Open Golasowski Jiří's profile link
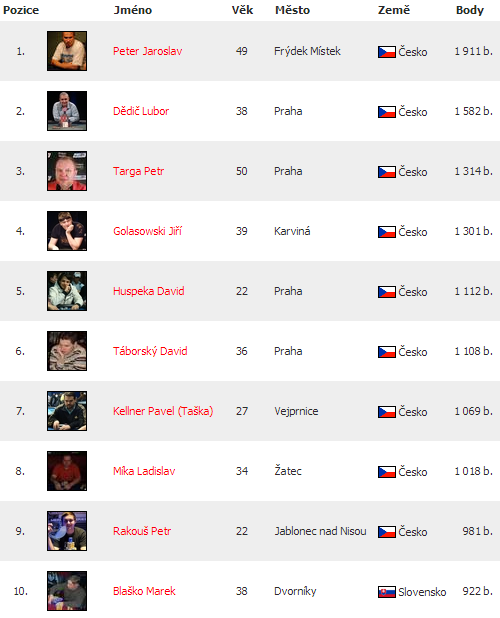The height and width of the screenshot is (618, 500). tap(147, 231)
